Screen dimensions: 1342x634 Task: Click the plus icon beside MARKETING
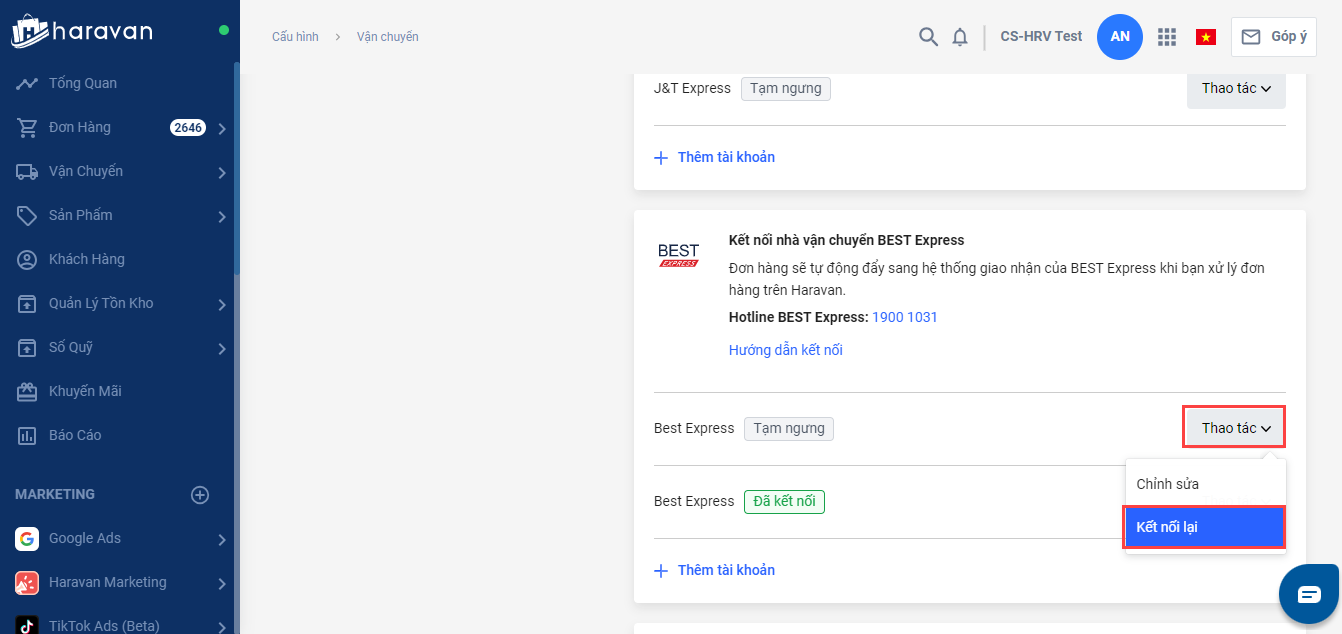point(200,495)
